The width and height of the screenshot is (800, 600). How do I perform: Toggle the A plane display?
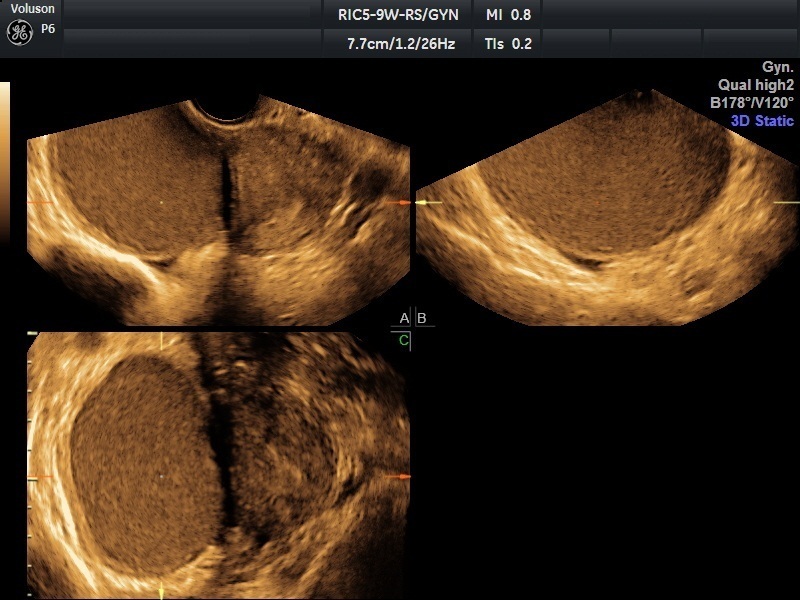pyautogui.click(x=402, y=320)
